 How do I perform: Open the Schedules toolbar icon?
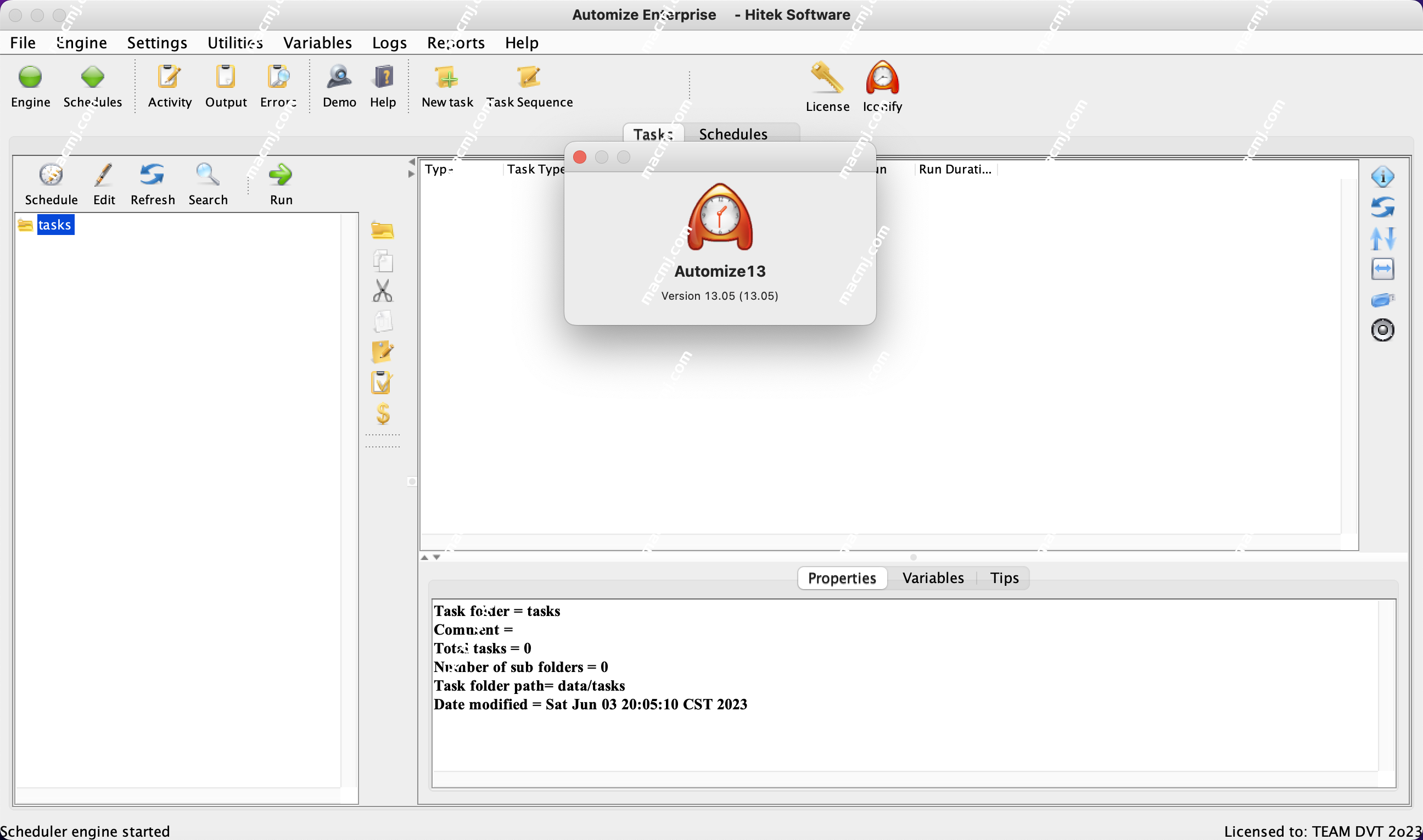pos(92,77)
